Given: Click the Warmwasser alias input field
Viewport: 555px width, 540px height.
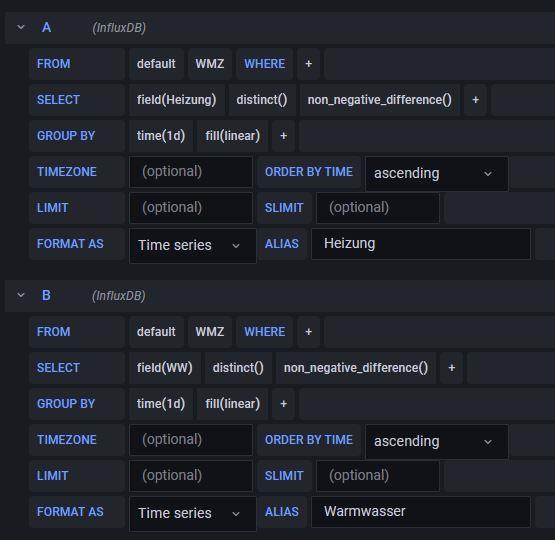Looking at the screenshot, I should [421, 512].
